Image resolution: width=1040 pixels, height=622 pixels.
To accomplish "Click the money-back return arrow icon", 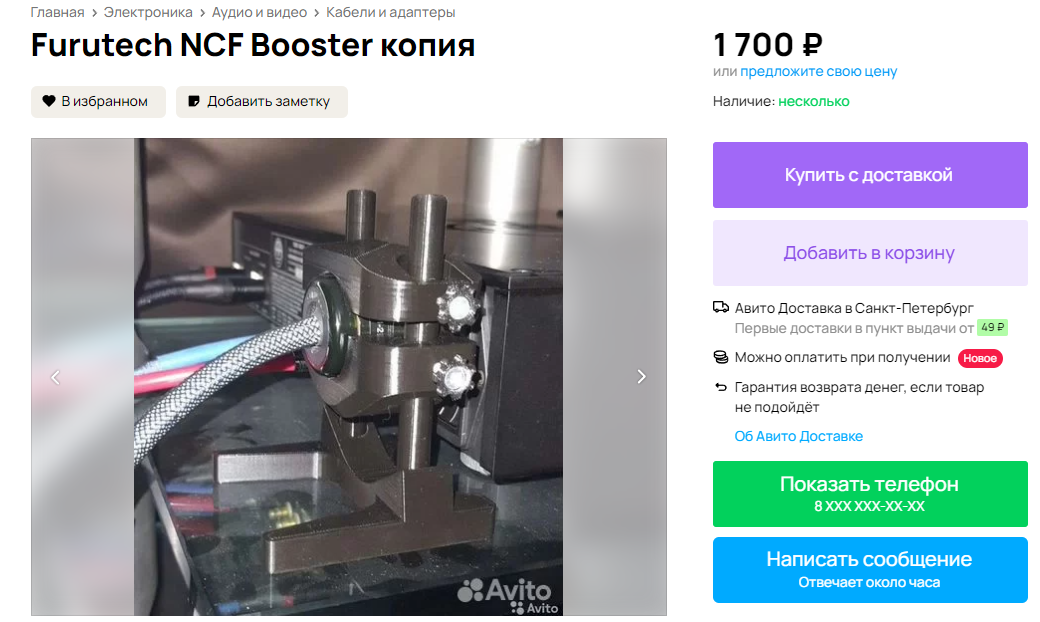I will pyautogui.click(x=720, y=387).
